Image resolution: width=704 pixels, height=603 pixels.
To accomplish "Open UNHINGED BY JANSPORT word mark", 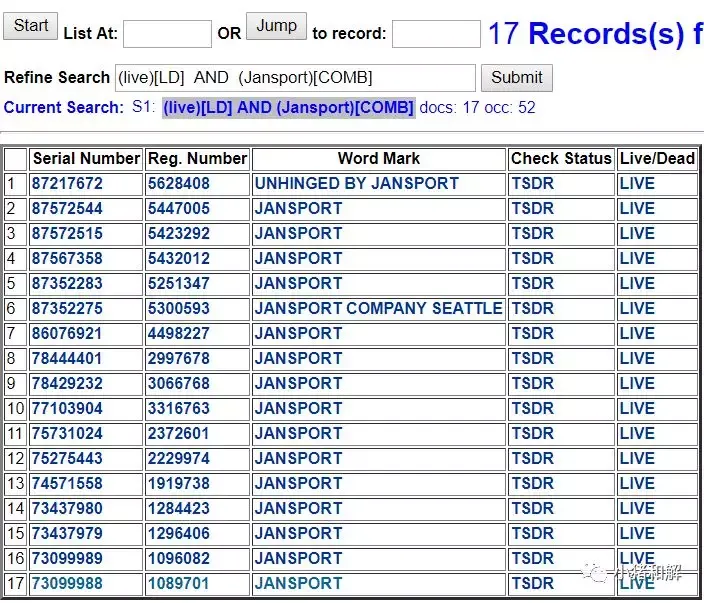I will point(357,184).
